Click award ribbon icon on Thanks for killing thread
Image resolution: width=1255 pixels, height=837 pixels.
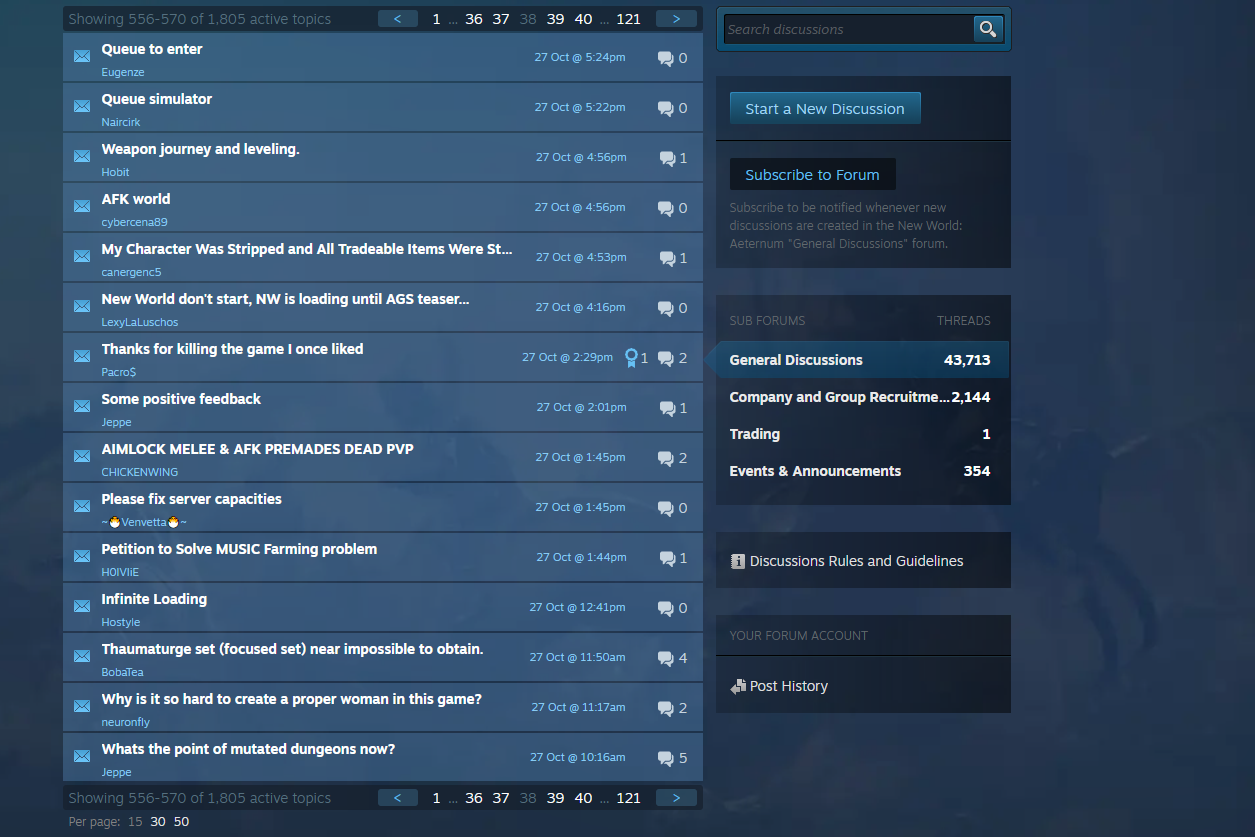tap(631, 357)
